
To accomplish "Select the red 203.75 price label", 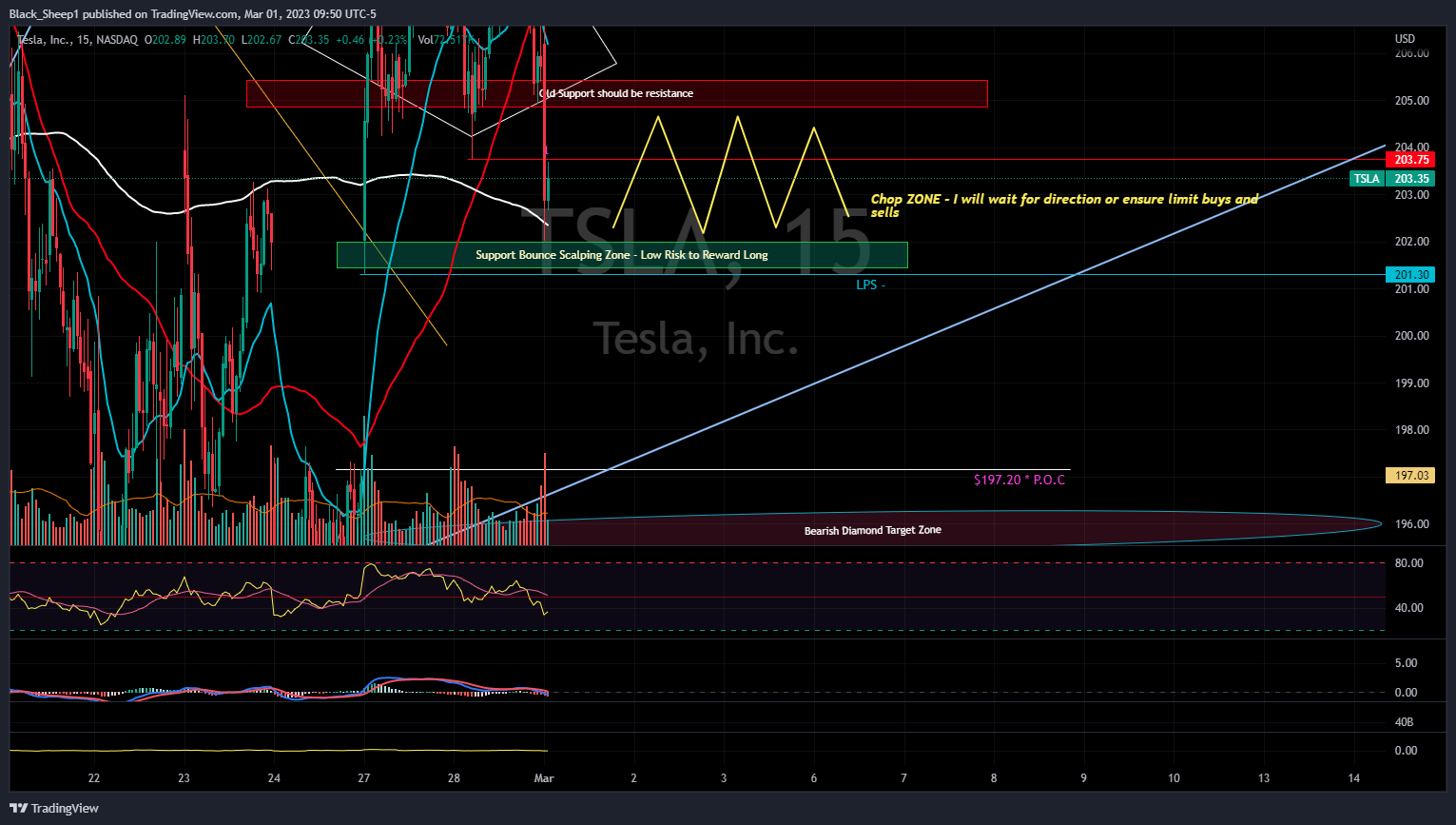I will (x=1411, y=160).
